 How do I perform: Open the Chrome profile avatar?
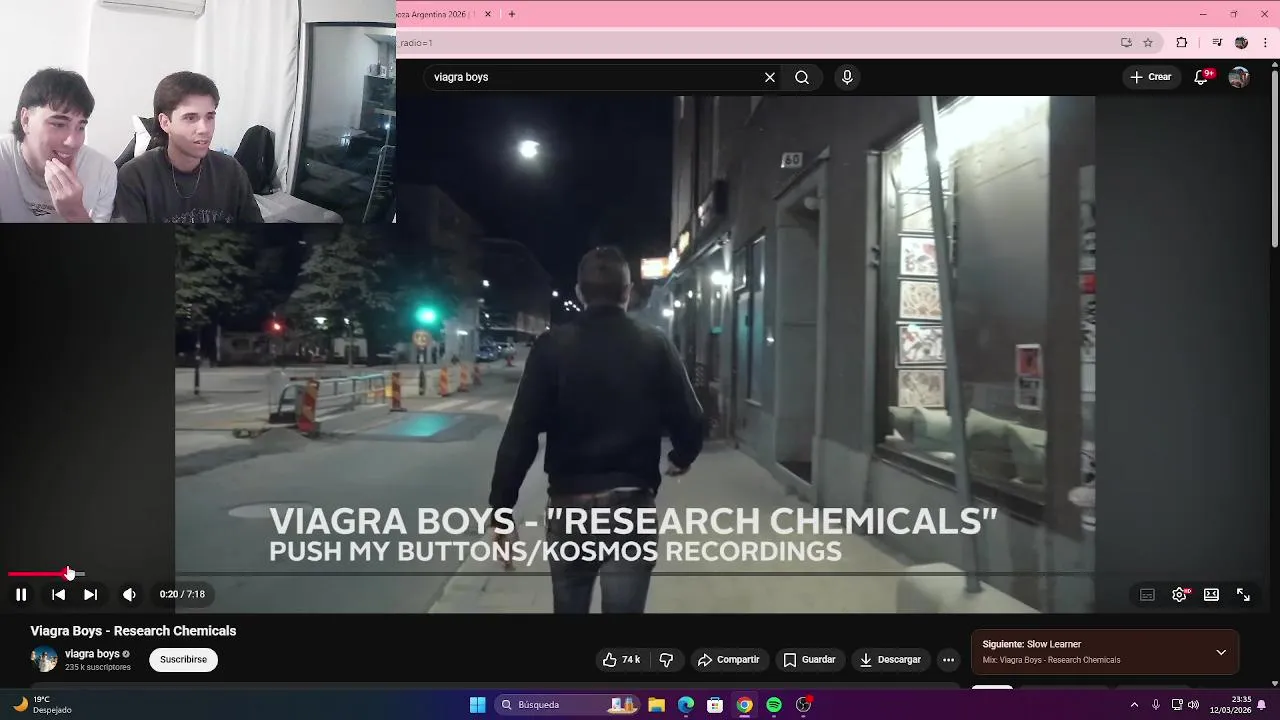[1241, 43]
